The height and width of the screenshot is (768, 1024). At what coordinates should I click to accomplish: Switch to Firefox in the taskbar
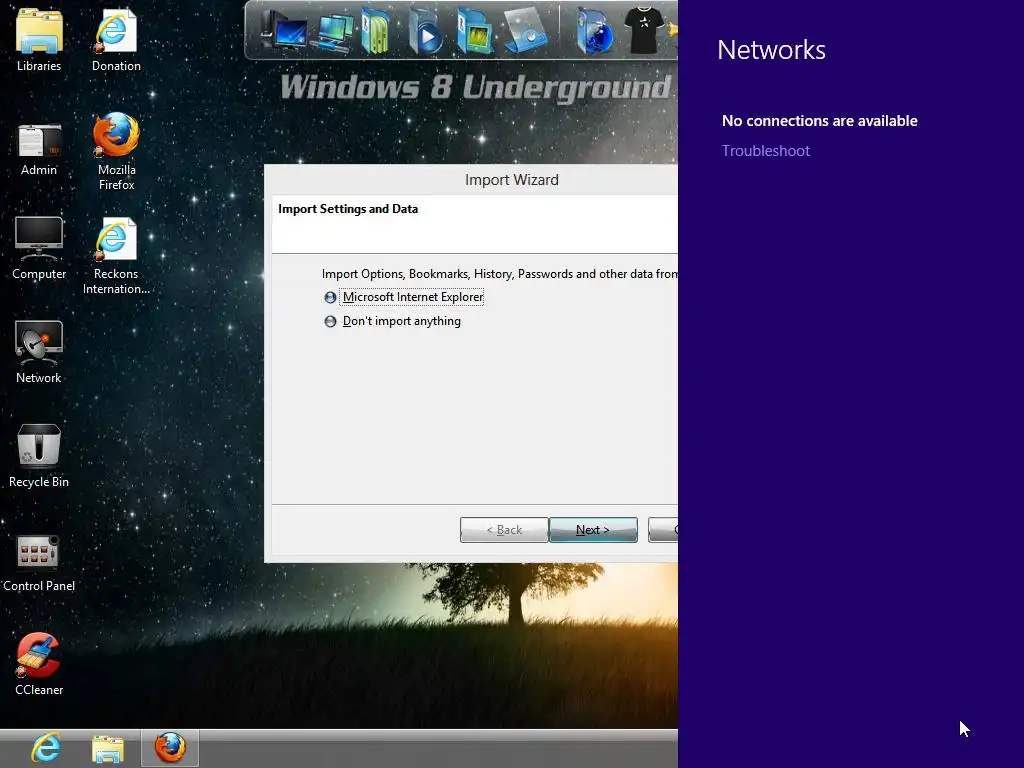click(170, 748)
